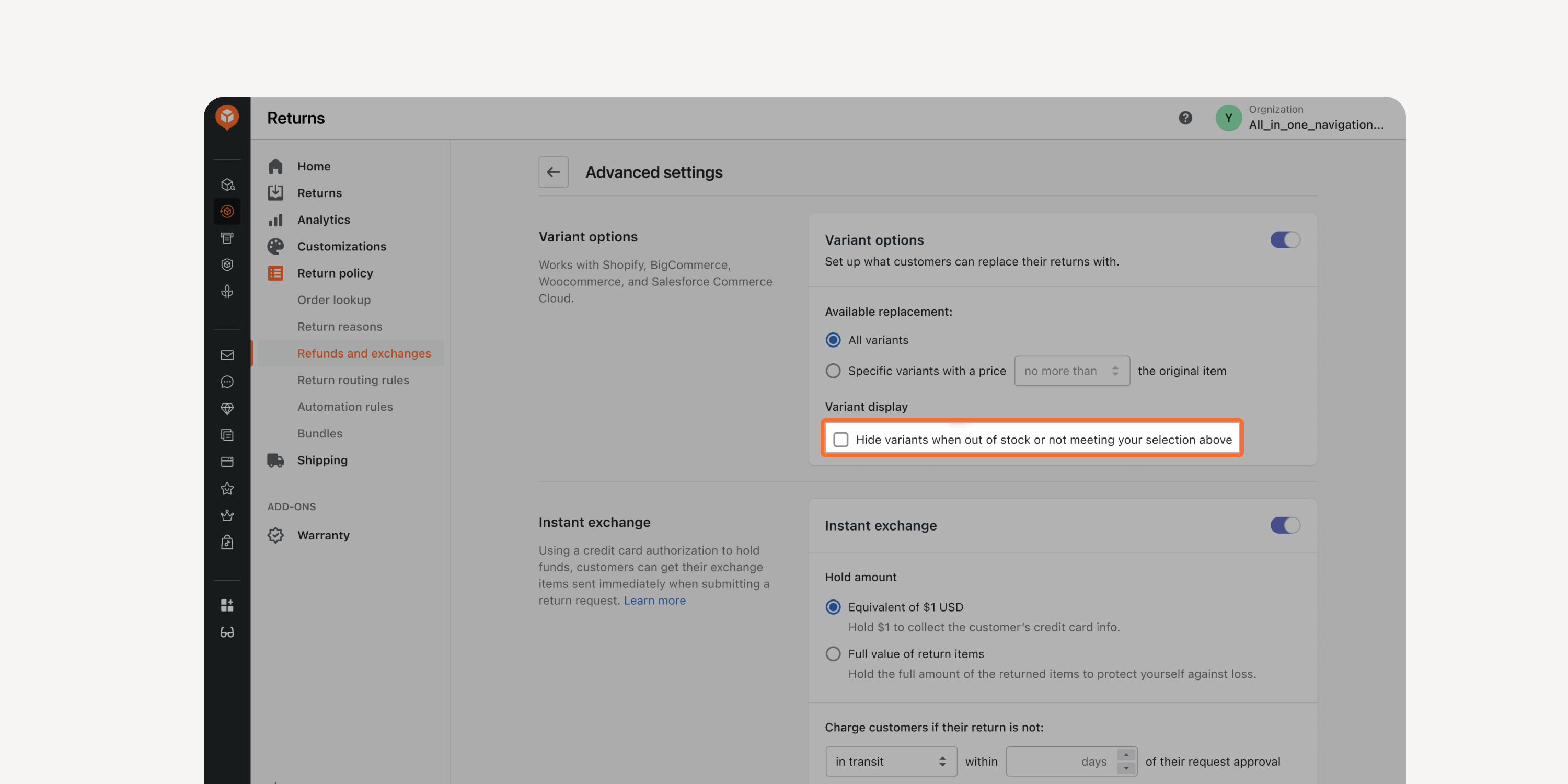Viewport: 1568px width, 784px height.
Task: Open the chat bubble icon in rail
Action: (x=227, y=382)
